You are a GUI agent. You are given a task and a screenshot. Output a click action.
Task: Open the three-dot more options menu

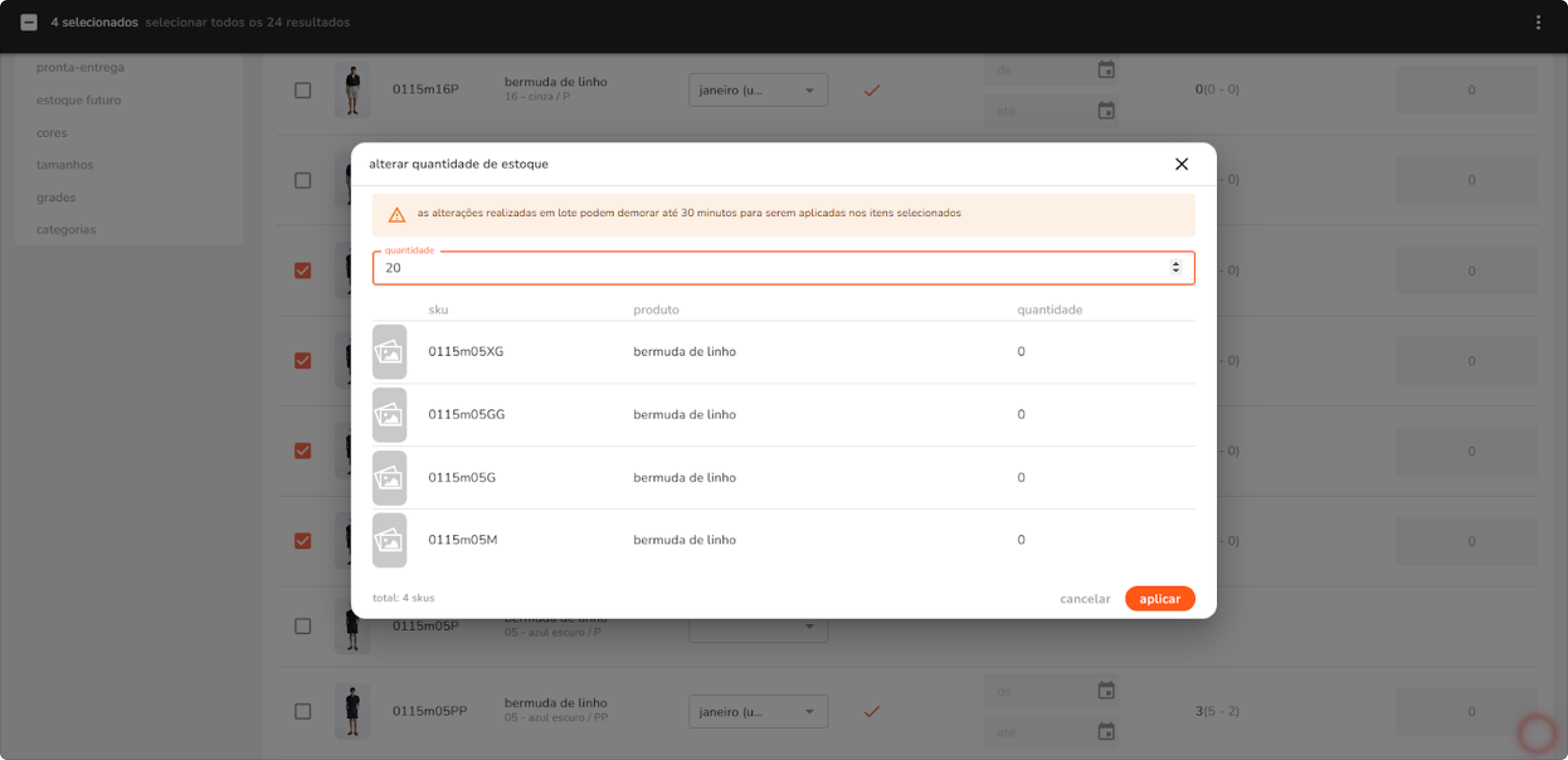1538,23
